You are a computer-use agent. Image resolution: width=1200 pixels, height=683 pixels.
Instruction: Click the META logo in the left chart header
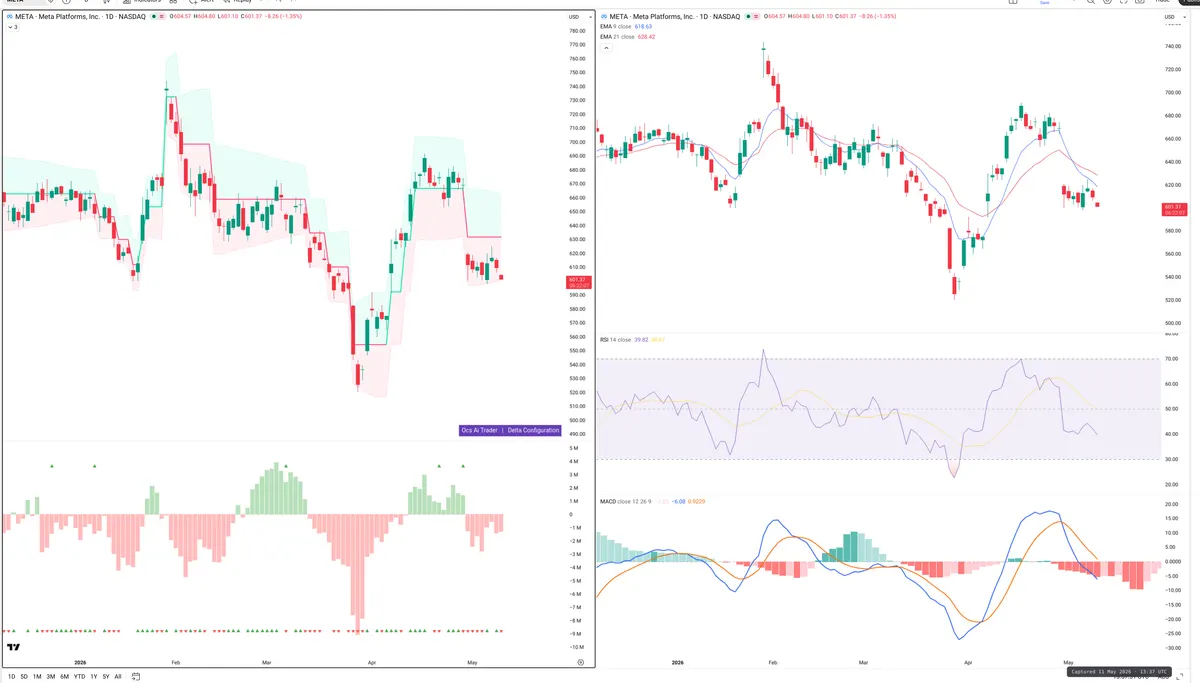(10, 17)
